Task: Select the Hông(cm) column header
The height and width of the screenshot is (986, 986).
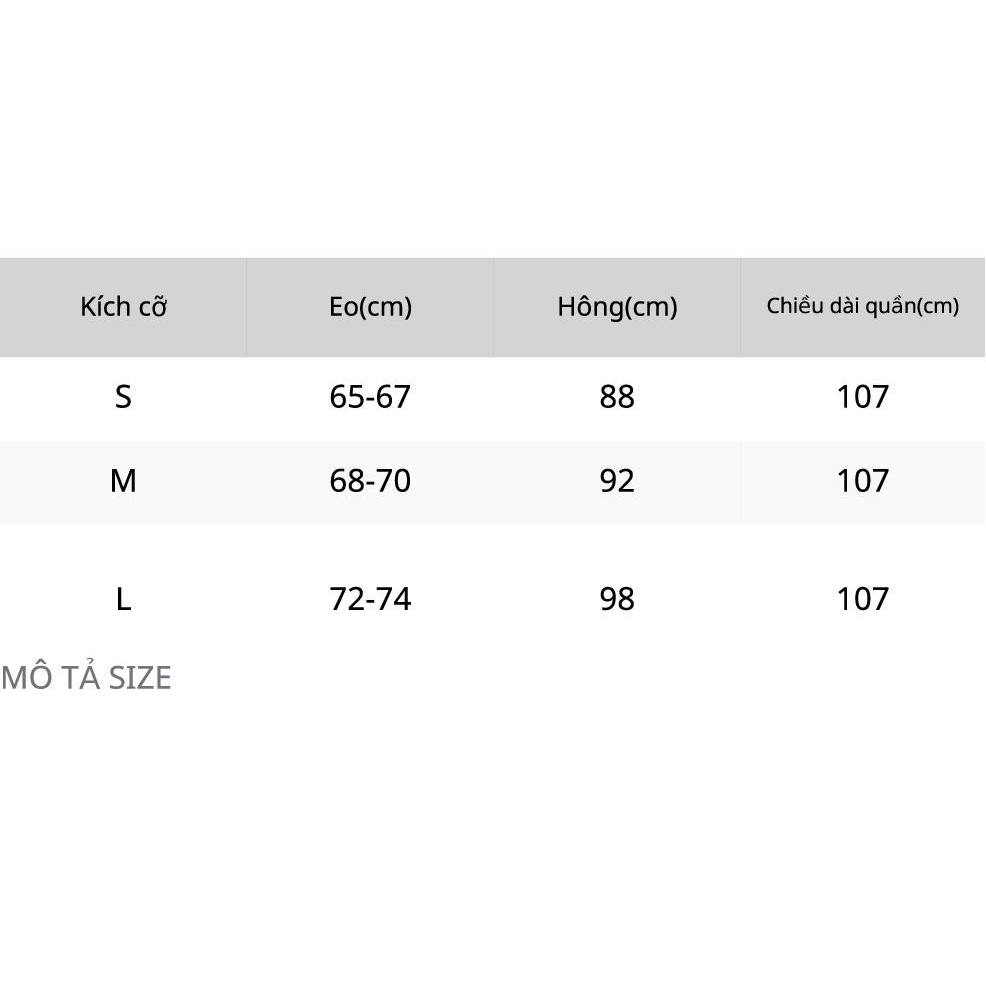Action: 617,307
